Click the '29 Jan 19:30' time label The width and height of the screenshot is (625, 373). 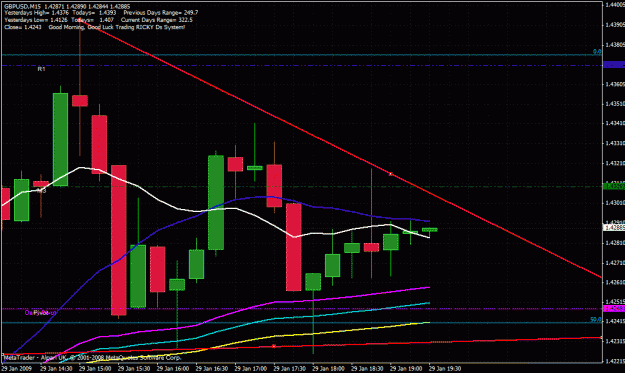(x=445, y=369)
